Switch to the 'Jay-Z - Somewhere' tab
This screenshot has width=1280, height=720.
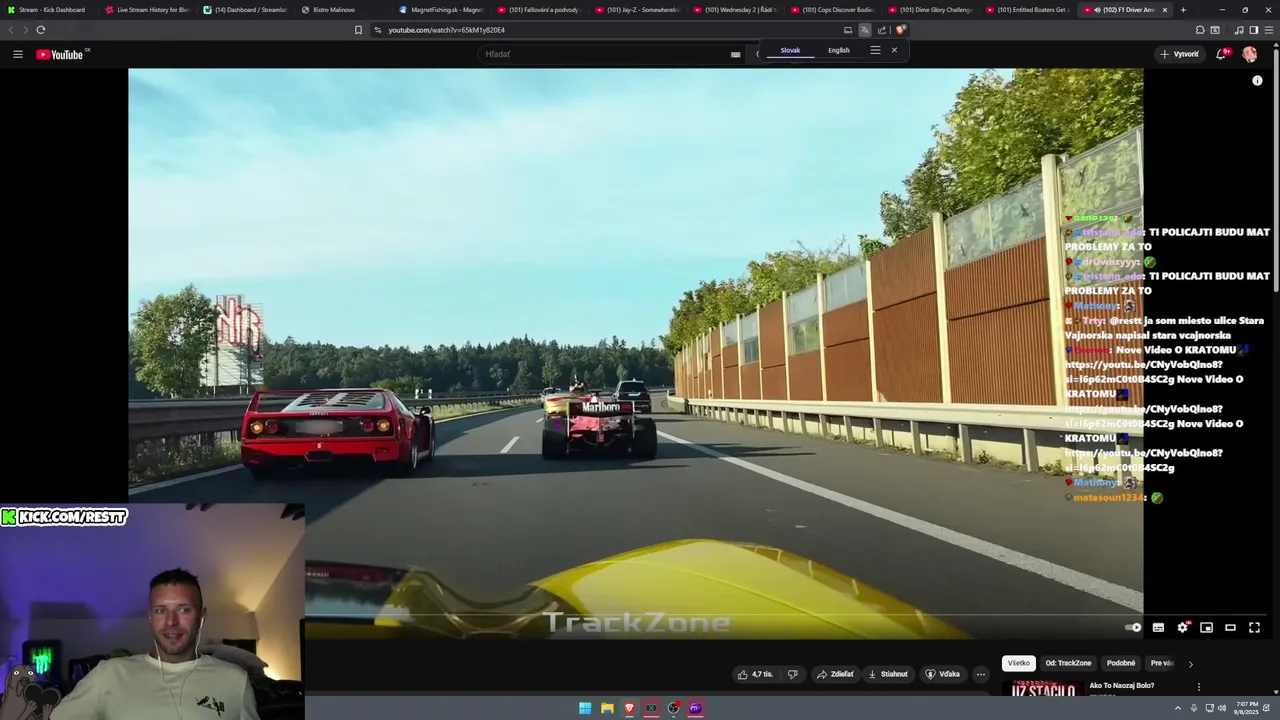point(638,10)
